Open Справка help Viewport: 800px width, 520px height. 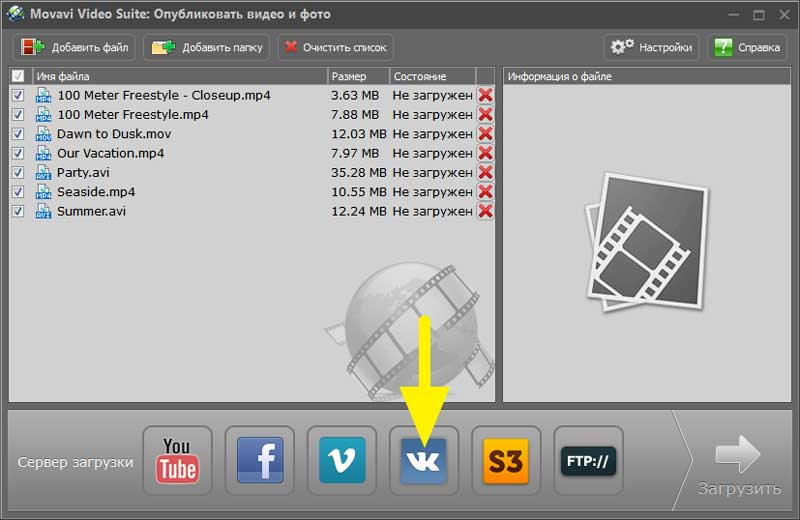(x=747, y=47)
